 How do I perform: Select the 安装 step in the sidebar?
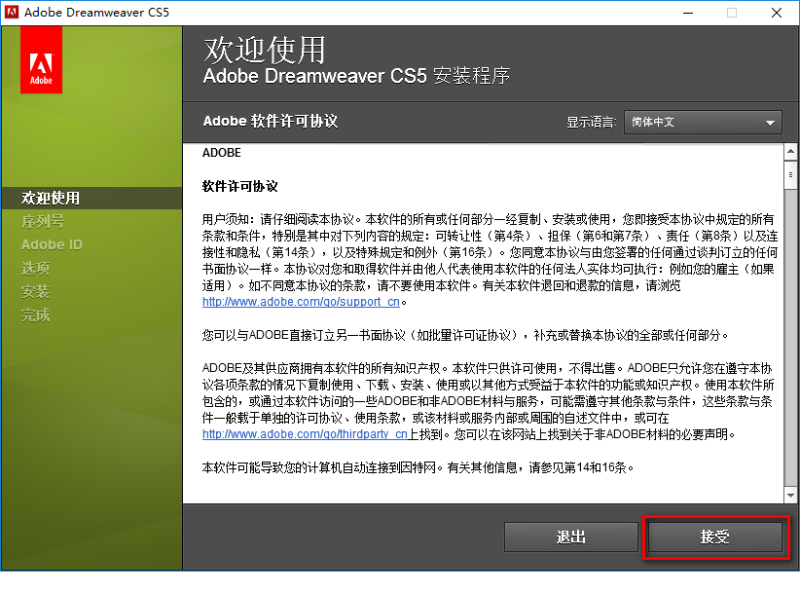point(34,291)
